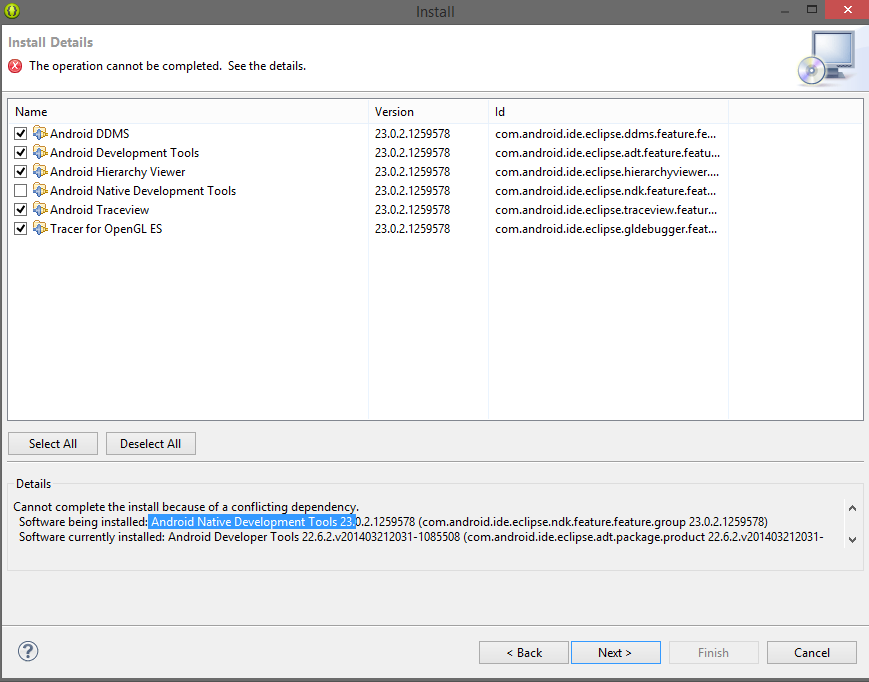
Task: Select the Android Development Tools row name
Action: coord(125,152)
